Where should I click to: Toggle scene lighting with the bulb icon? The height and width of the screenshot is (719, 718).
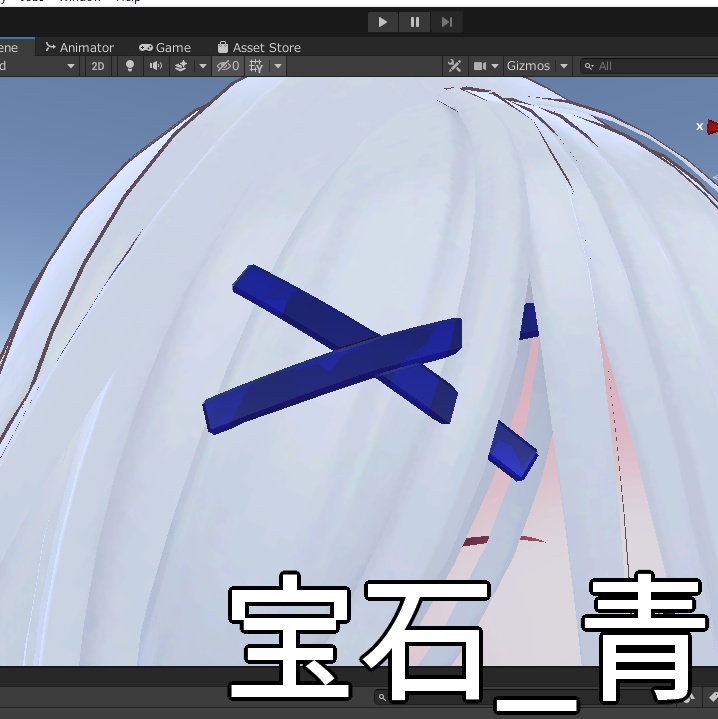click(130, 66)
